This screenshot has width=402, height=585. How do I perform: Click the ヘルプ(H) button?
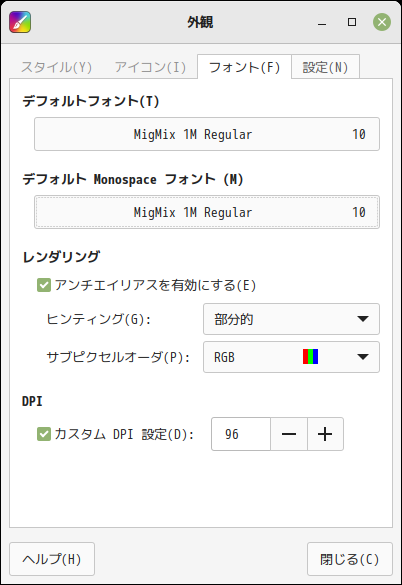click(x=52, y=559)
